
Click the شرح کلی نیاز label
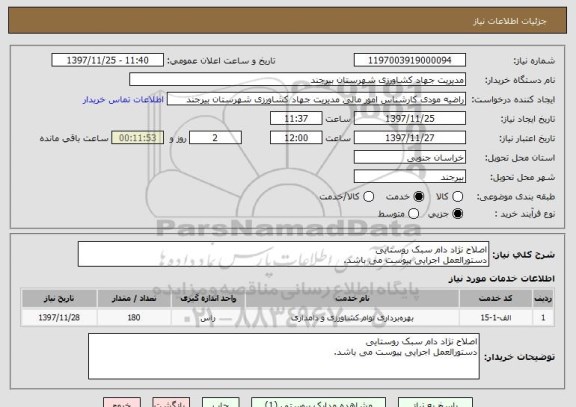point(523,255)
